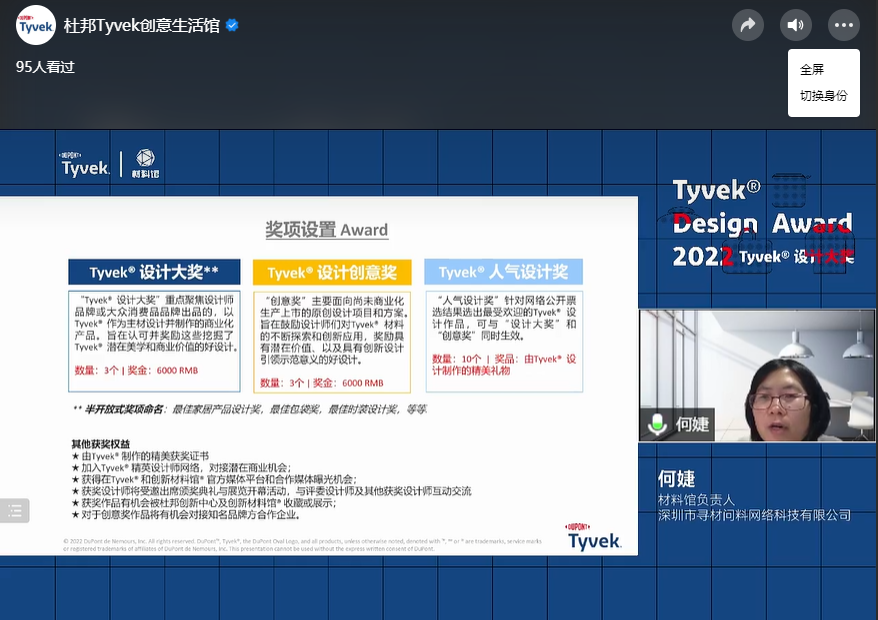The height and width of the screenshot is (620, 878).
Task: Open the Tyvek channel avatar
Action: (x=36, y=25)
